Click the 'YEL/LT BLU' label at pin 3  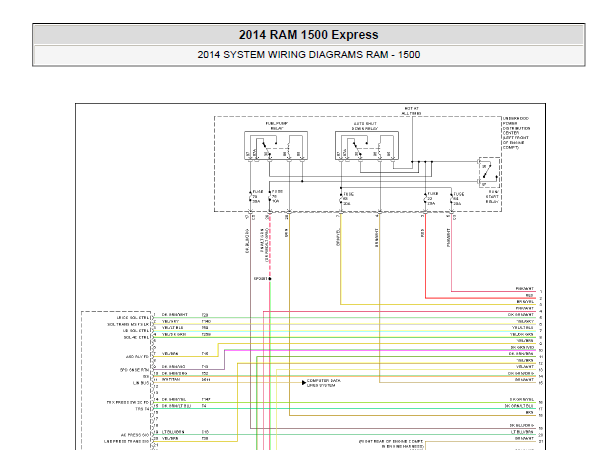172,328
